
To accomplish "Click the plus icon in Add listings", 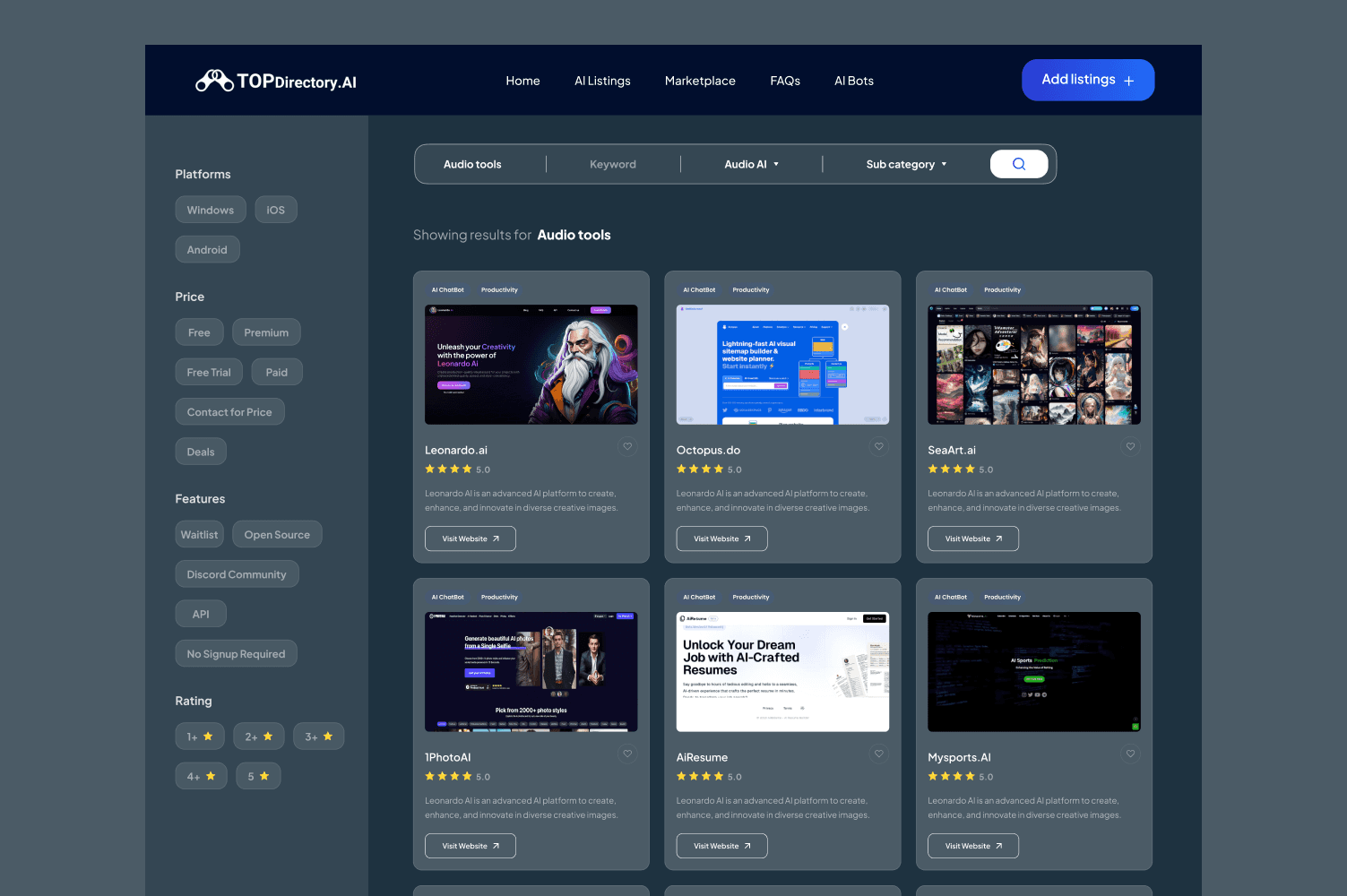I will 1128,81.
